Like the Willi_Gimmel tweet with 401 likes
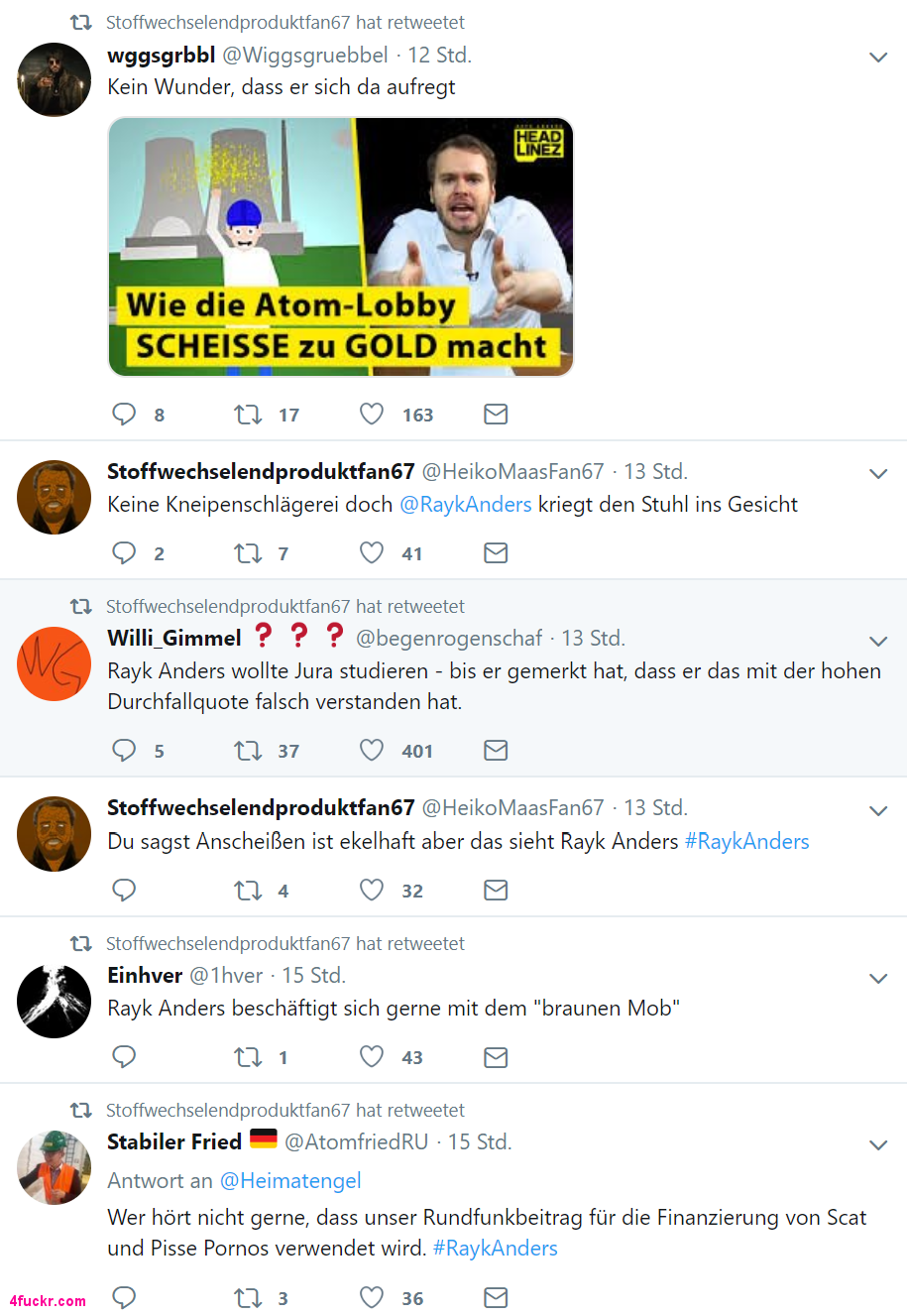Screen dimensions: 907x1316 click(372, 750)
